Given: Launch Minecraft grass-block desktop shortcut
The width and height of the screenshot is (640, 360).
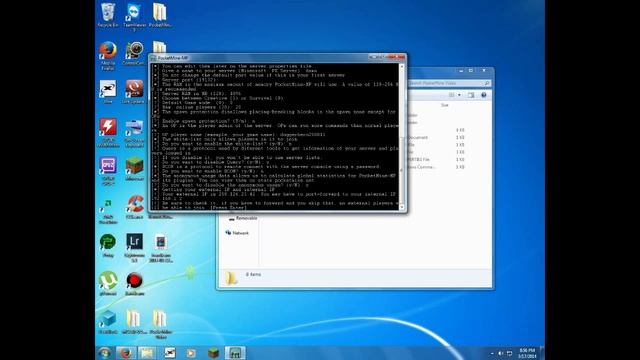Looking at the screenshot, I should point(134,168).
